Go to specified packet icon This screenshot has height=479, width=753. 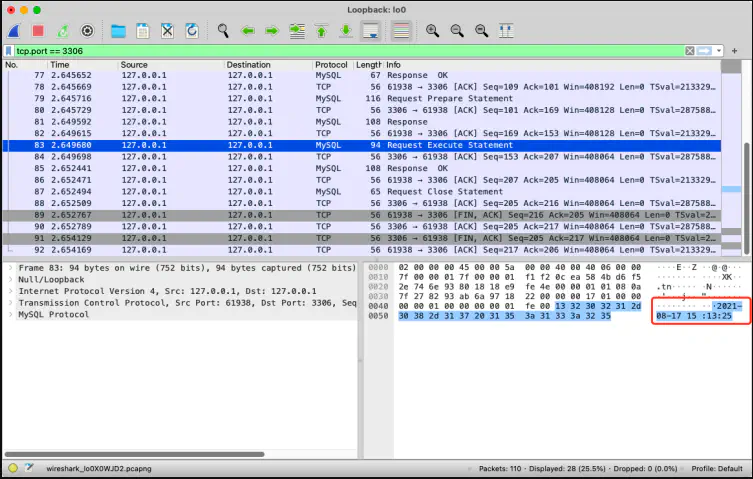click(297, 31)
